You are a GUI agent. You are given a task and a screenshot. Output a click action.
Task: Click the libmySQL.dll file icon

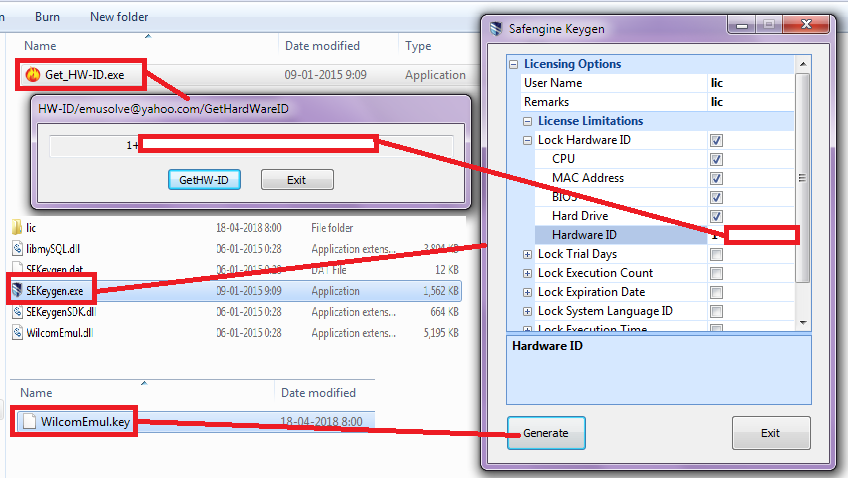click(x=18, y=249)
